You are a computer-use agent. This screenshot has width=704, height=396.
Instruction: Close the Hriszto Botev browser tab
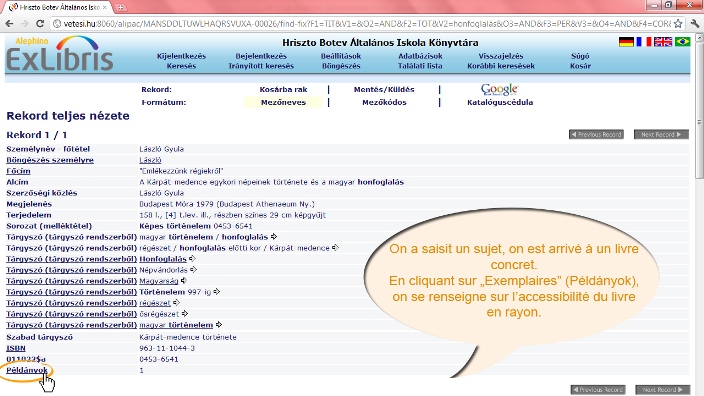click(105, 7)
